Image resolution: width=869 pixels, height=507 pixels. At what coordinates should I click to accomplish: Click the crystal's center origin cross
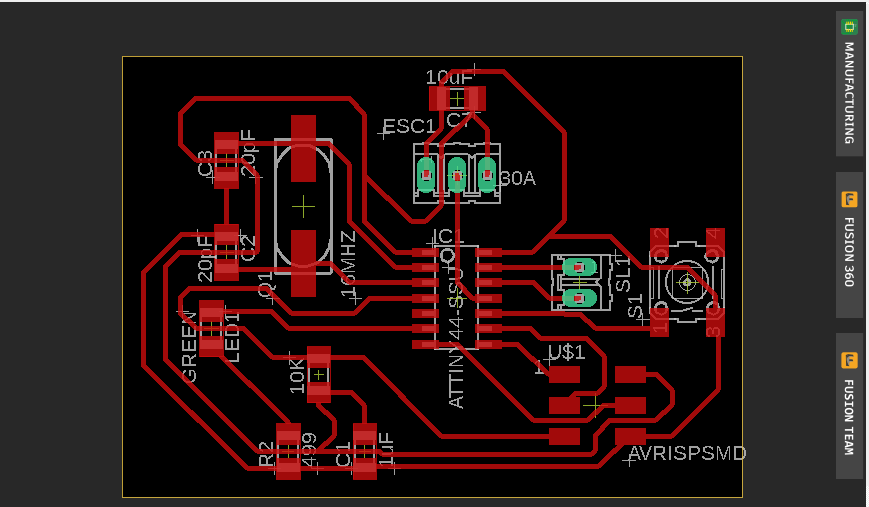coord(303,207)
